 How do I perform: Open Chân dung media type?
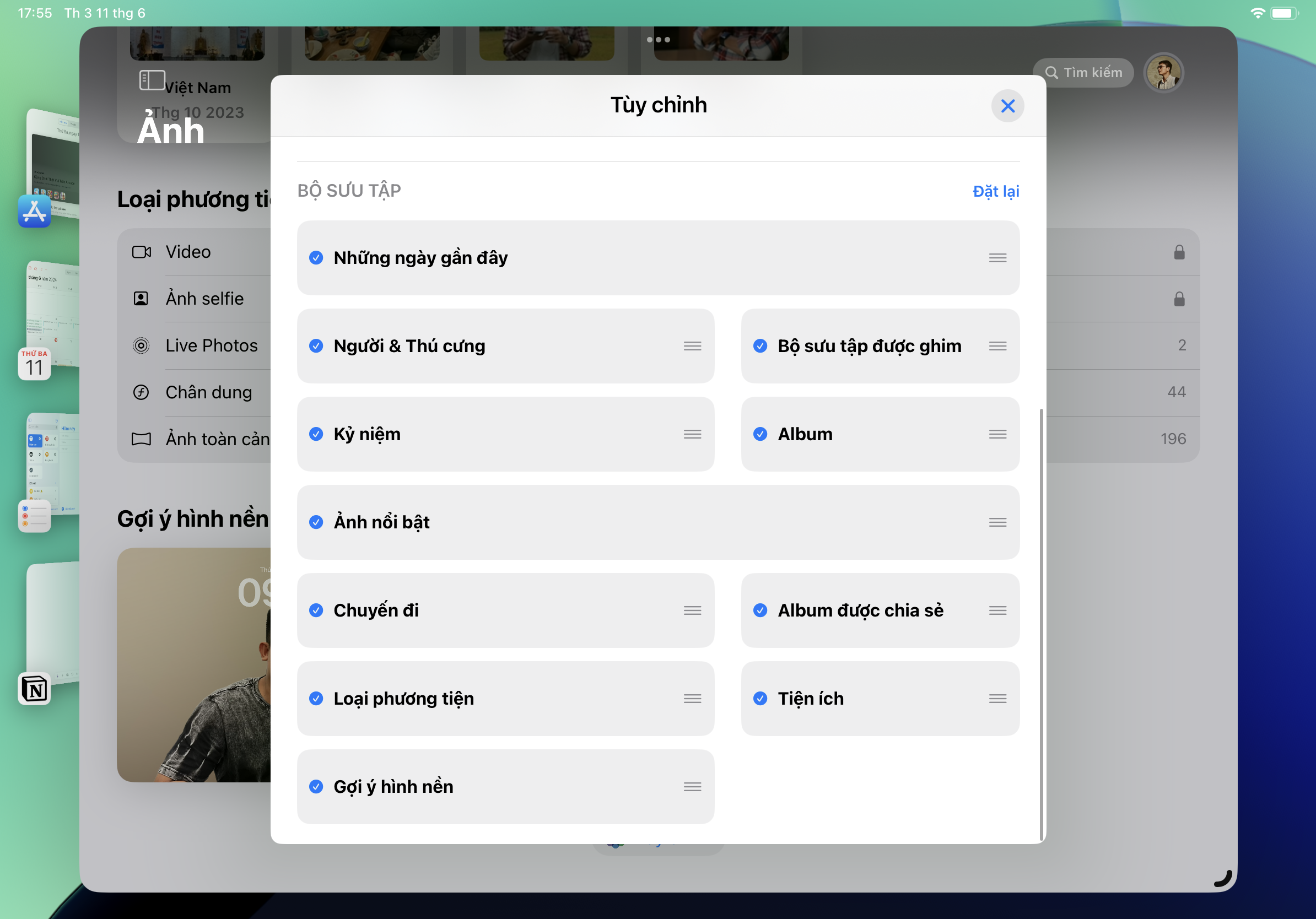coord(194,392)
